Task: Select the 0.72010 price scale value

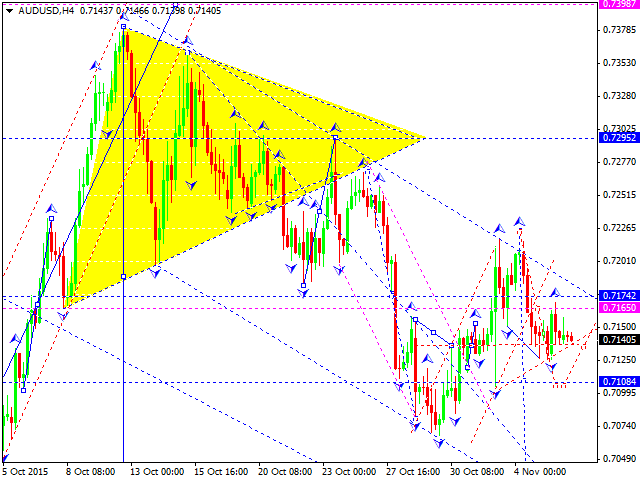Action: [619, 261]
